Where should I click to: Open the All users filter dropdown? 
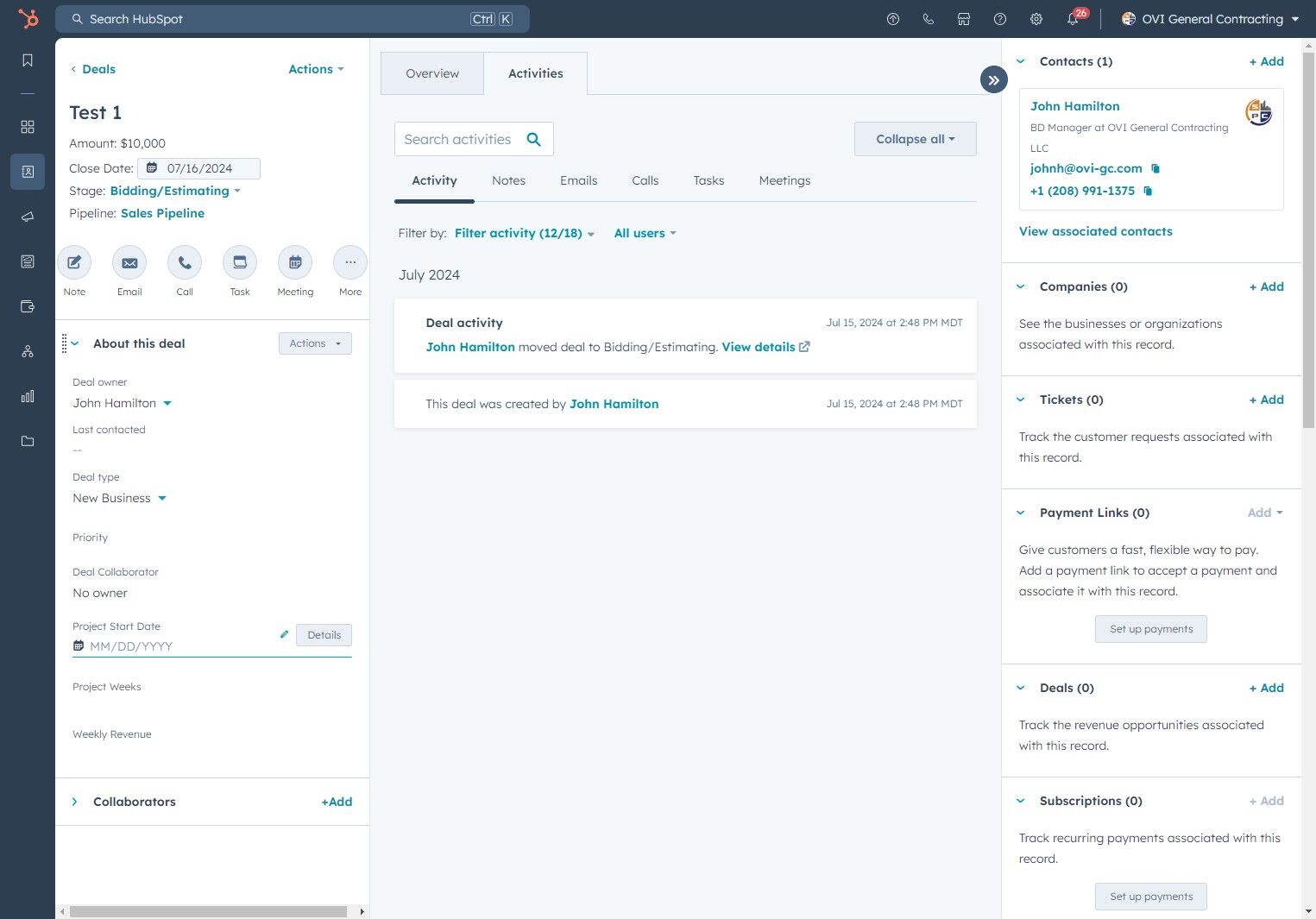pos(645,233)
